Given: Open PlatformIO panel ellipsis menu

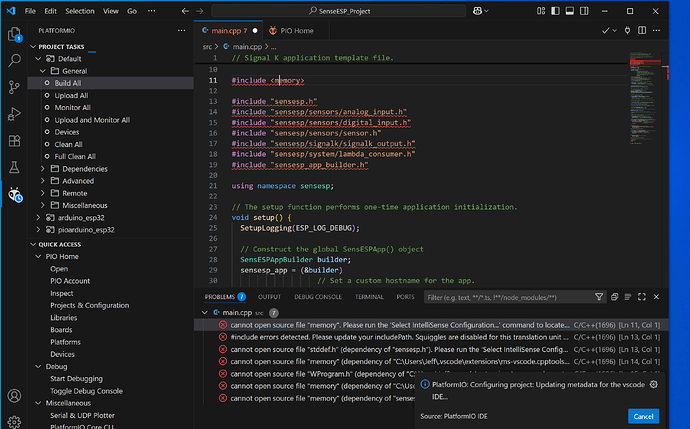Looking at the screenshot, I should coord(181,30).
